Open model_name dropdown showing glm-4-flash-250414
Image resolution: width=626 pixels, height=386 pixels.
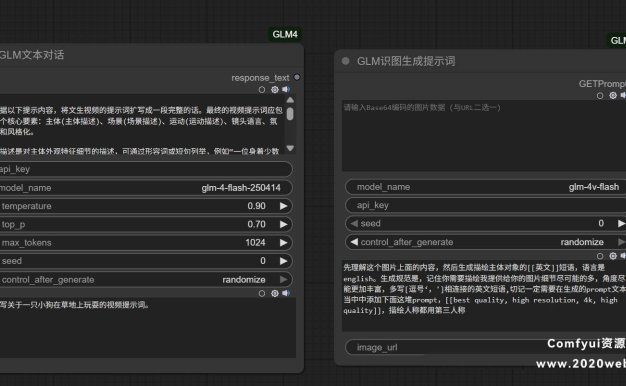(145, 188)
